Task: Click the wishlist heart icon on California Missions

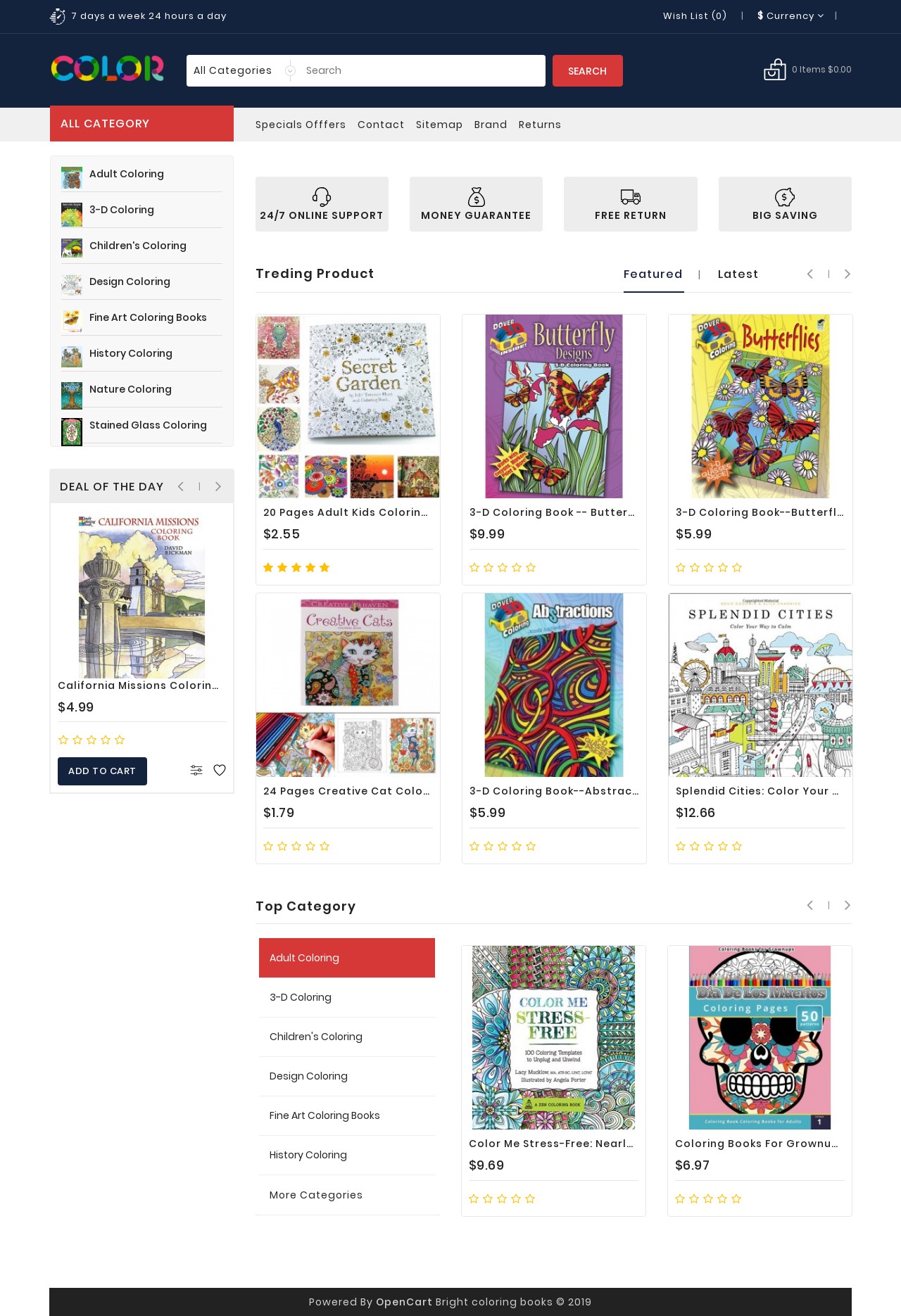Action: tap(220, 771)
